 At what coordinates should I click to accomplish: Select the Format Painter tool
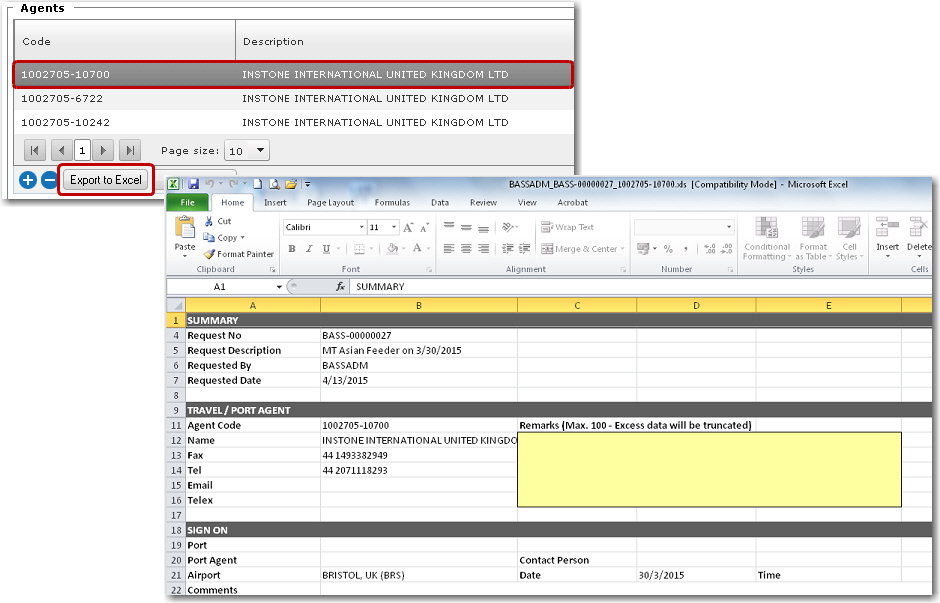click(238, 254)
